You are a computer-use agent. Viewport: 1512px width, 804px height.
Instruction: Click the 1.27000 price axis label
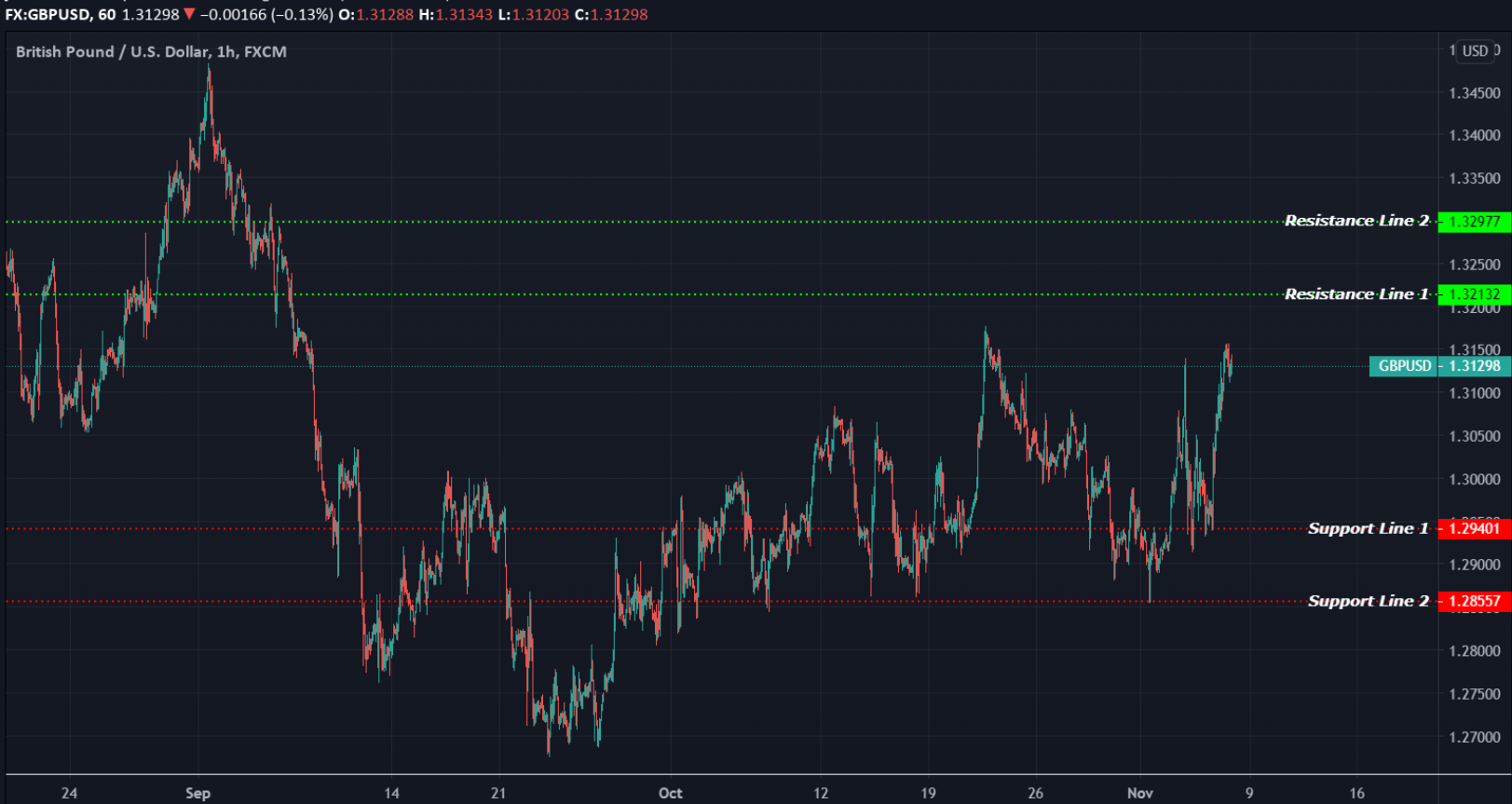(1475, 737)
